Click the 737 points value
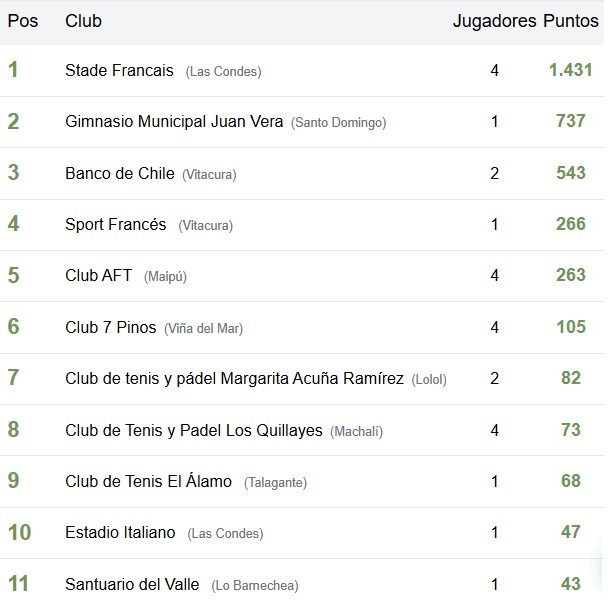 tap(570, 122)
